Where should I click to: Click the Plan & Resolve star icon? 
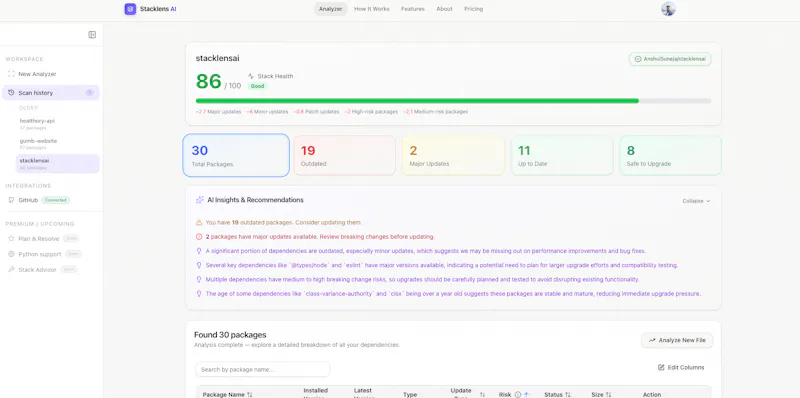point(11,238)
